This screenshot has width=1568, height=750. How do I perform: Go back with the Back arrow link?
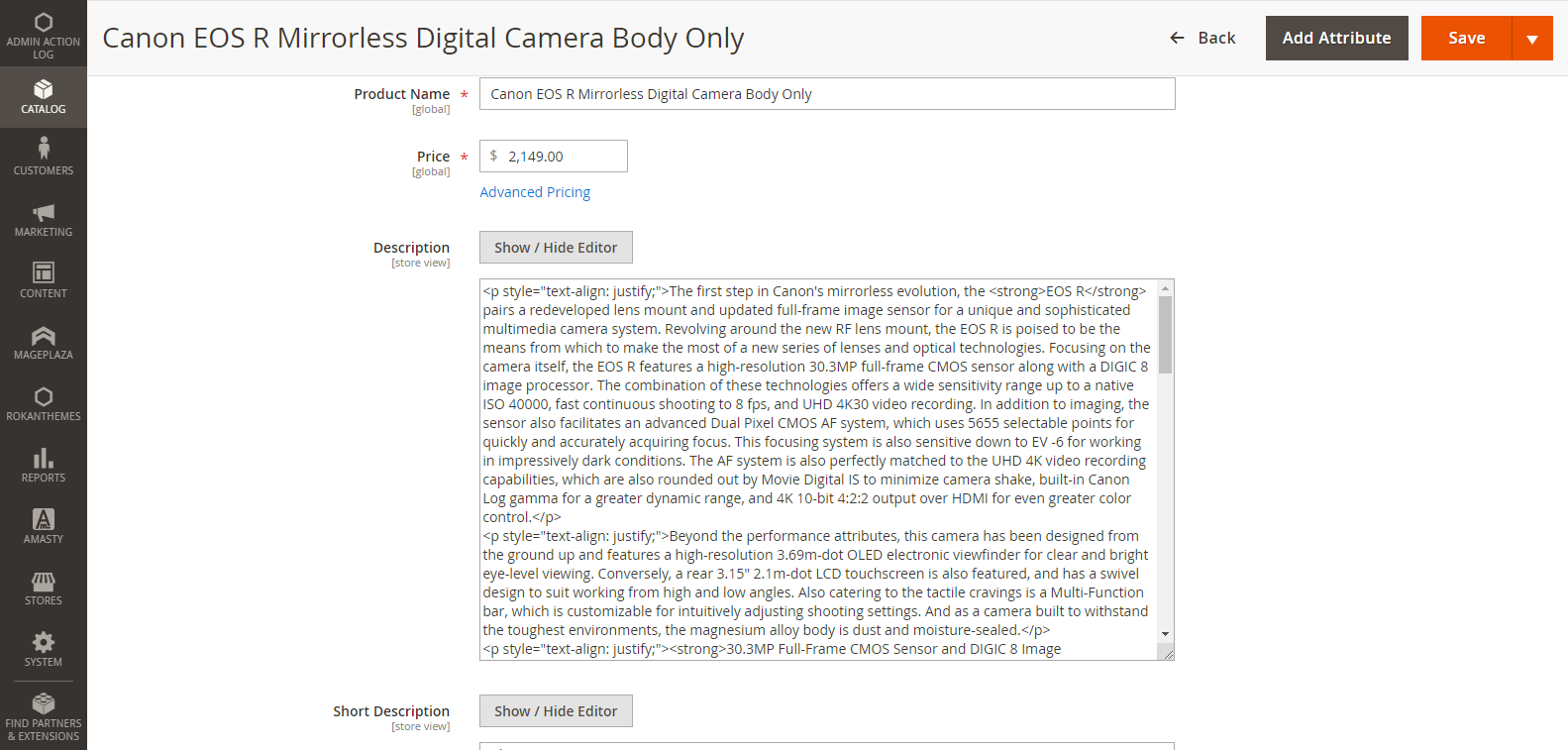1202,38
